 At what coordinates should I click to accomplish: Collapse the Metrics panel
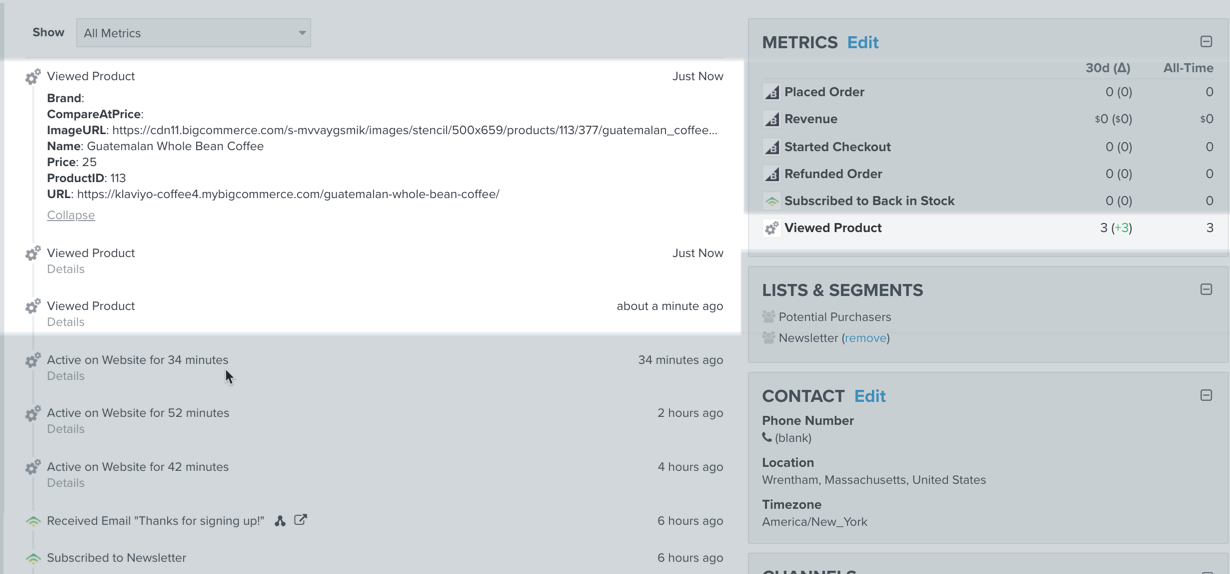coord(1206,42)
